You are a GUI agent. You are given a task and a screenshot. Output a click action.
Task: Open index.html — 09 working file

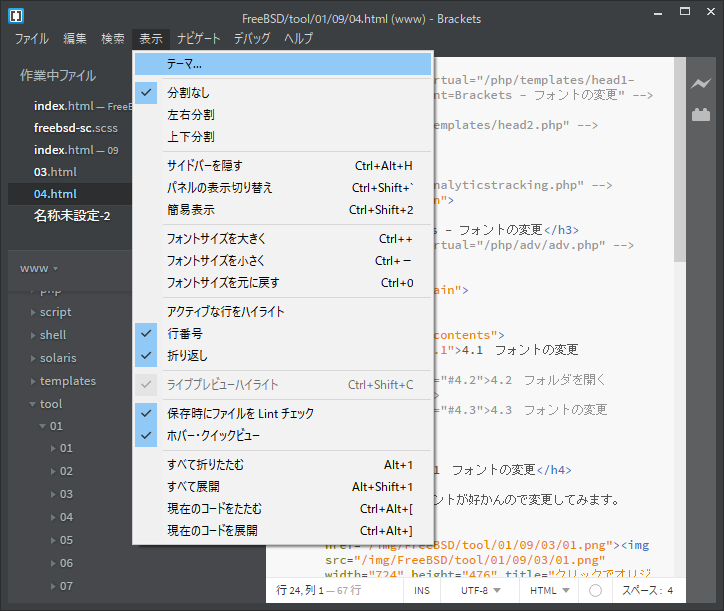pyautogui.click(x=70, y=150)
